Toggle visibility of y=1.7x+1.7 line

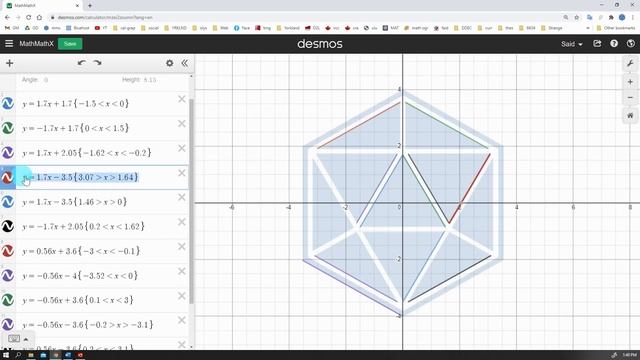pyautogui.click(x=8, y=103)
